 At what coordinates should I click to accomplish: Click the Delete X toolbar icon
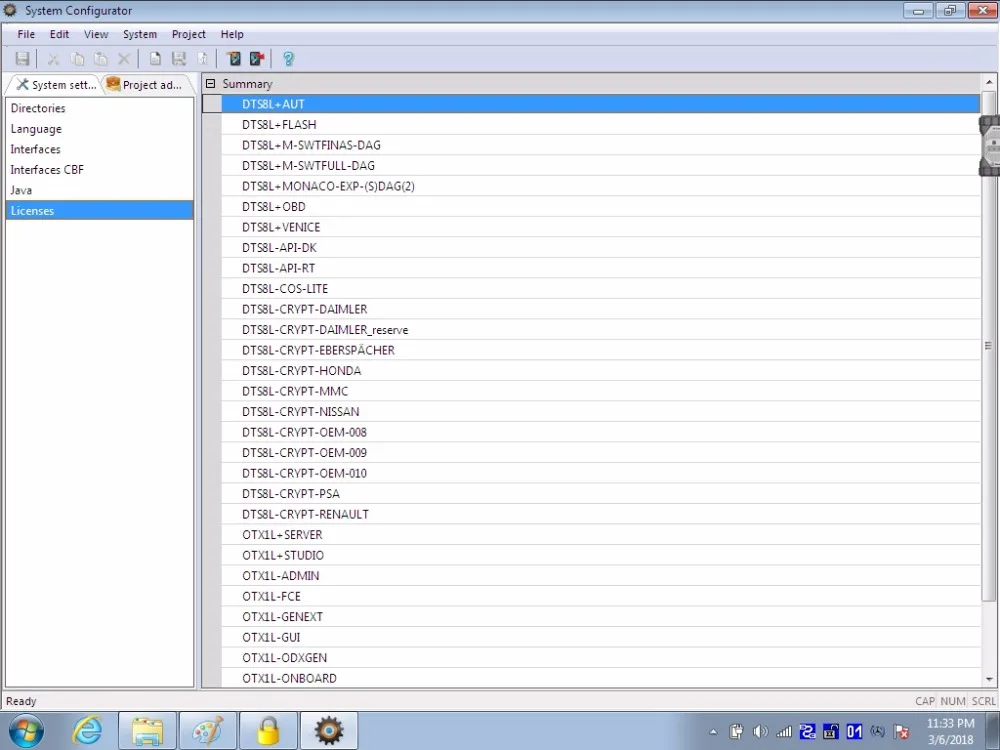tap(124, 59)
